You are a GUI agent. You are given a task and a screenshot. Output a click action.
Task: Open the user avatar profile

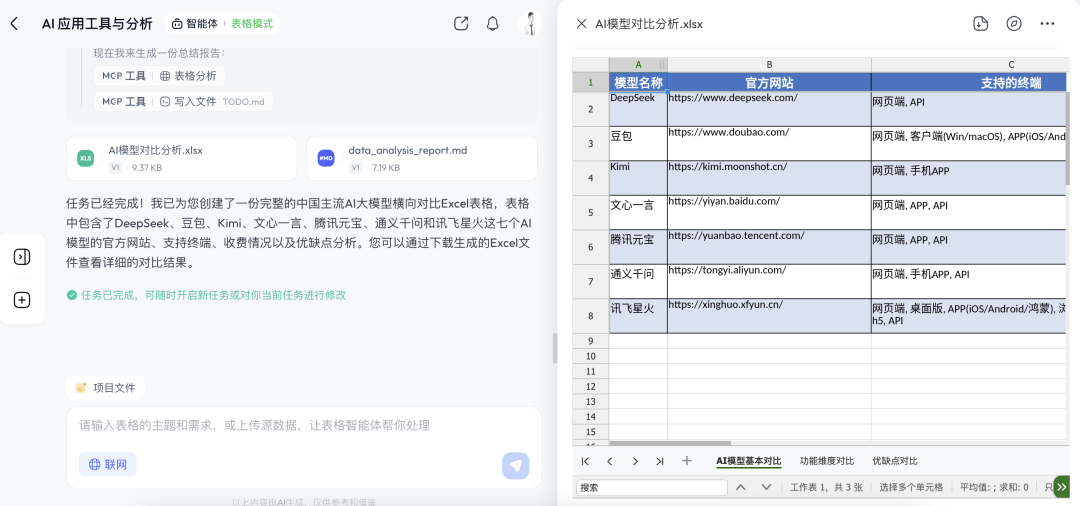click(x=530, y=23)
